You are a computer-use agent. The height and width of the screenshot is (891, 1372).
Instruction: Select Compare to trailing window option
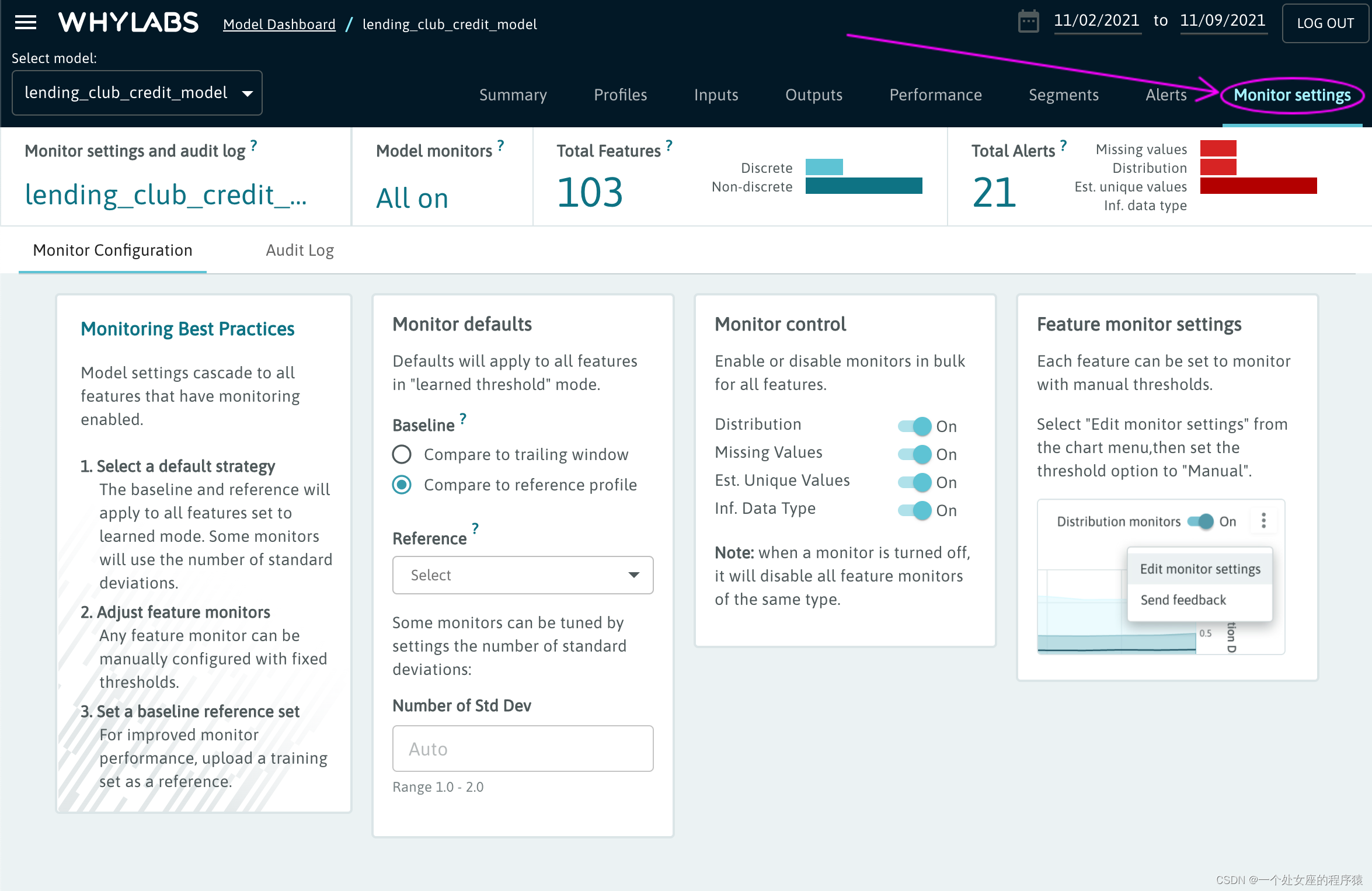coord(402,454)
